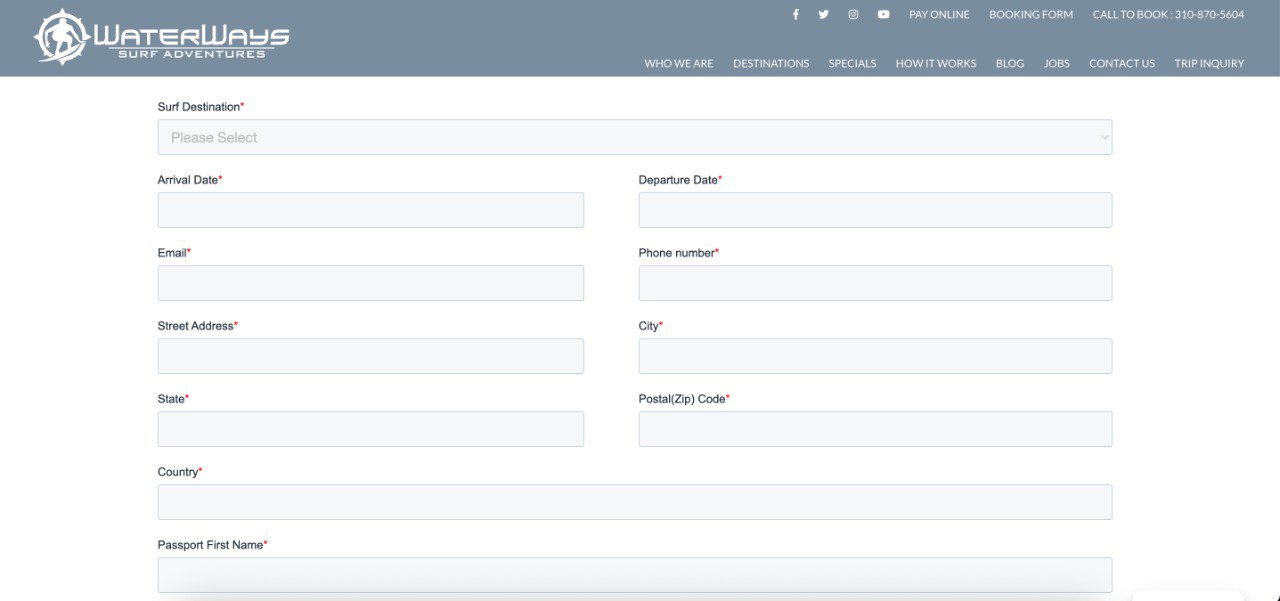
Task: Open the Who We Are menu
Action: [679, 63]
